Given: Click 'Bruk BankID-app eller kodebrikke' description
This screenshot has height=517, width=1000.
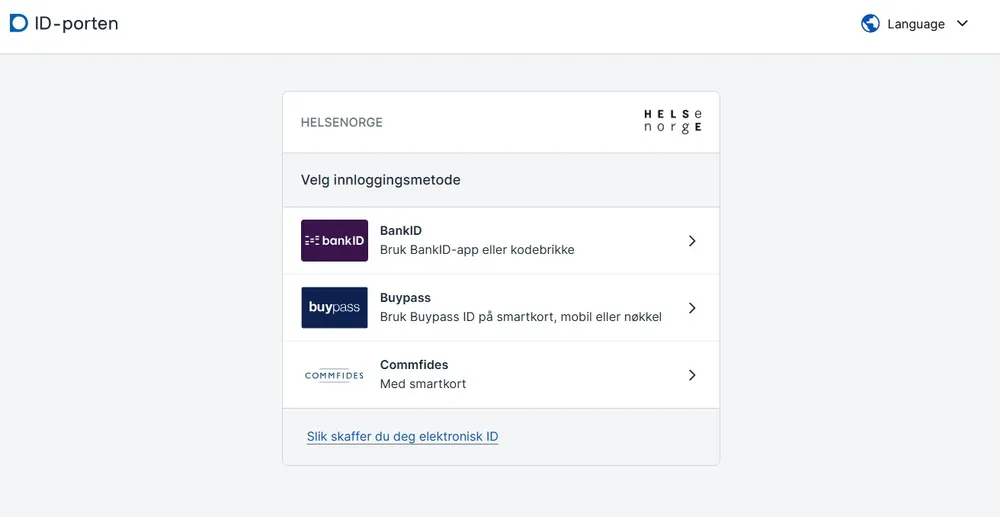Looking at the screenshot, I should [477, 250].
